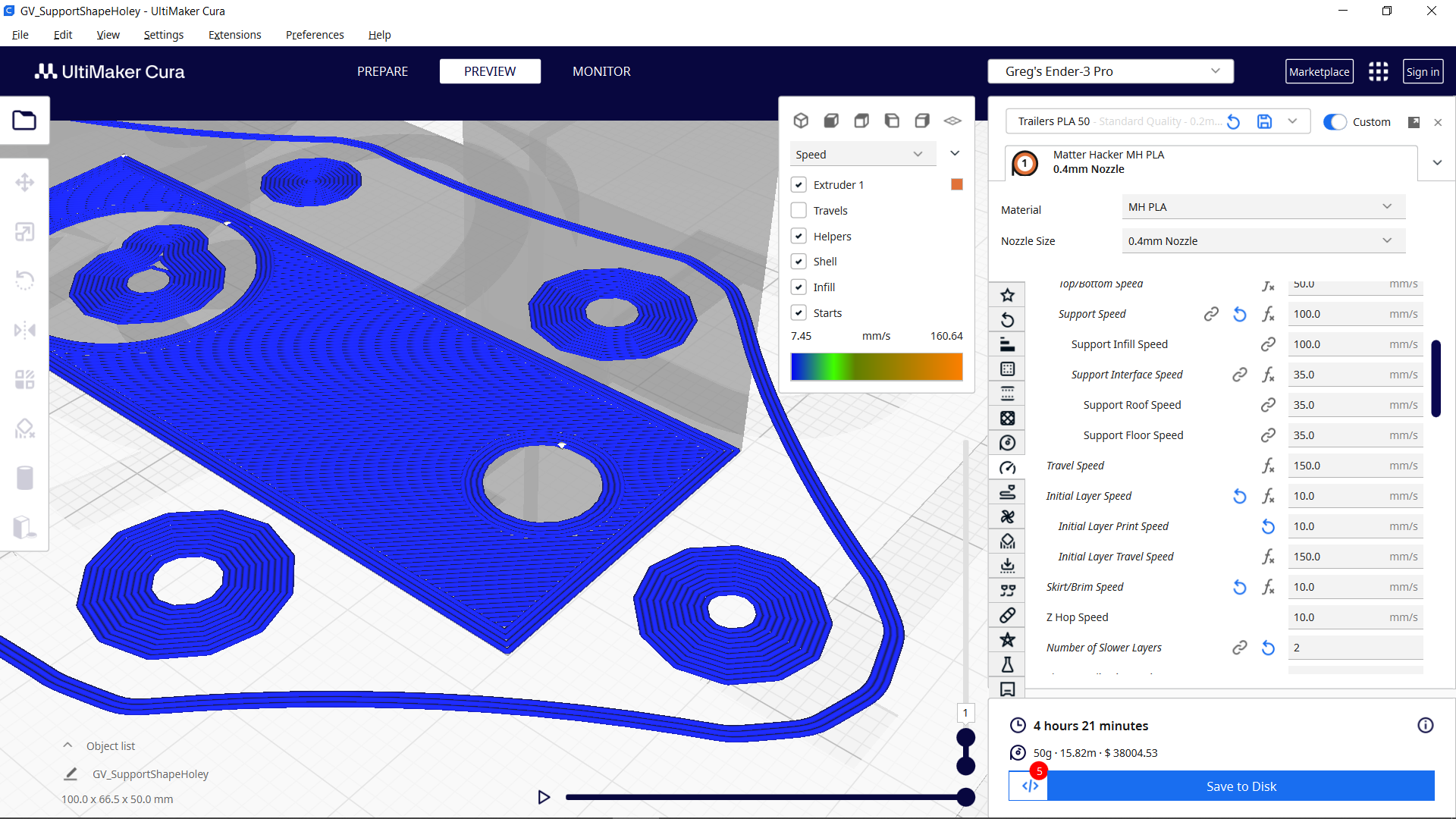This screenshot has width=1456, height=819.
Task: Edit the Travel Speed value field
Action: [1355, 466]
